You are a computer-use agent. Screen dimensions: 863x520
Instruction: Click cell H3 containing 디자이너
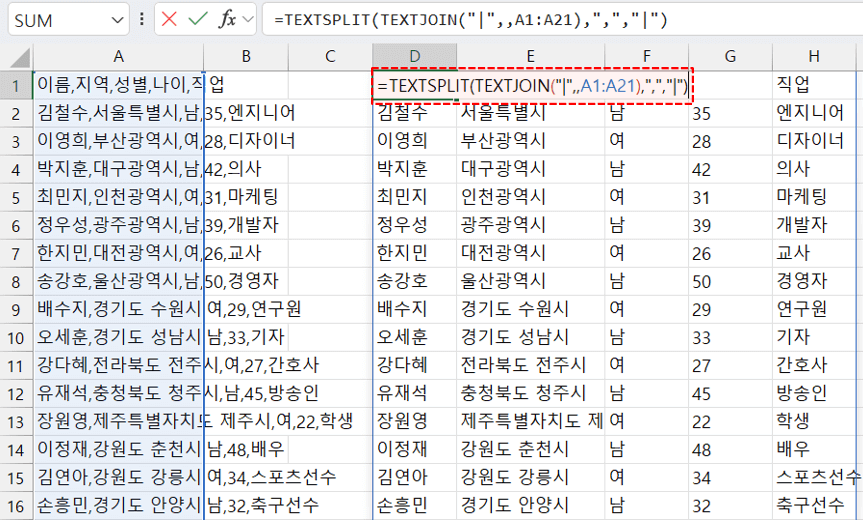click(x=814, y=141)
